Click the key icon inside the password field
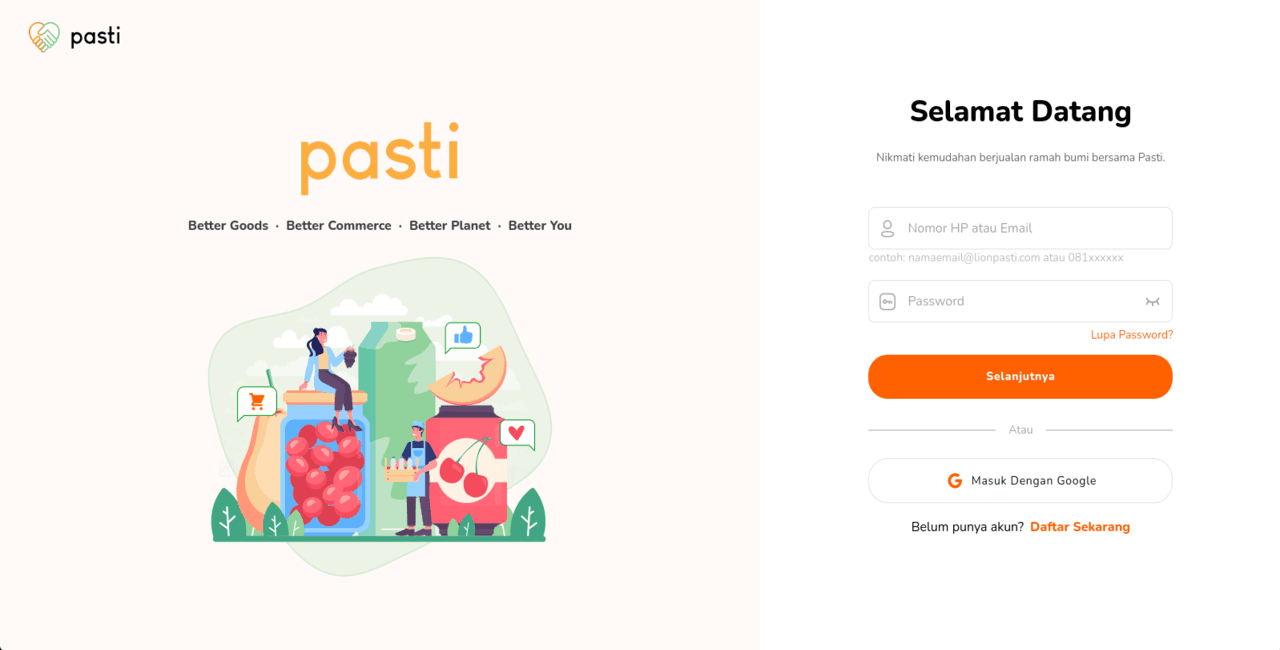Viewport: 1280px width, 650px height. [x=887, y=301]
